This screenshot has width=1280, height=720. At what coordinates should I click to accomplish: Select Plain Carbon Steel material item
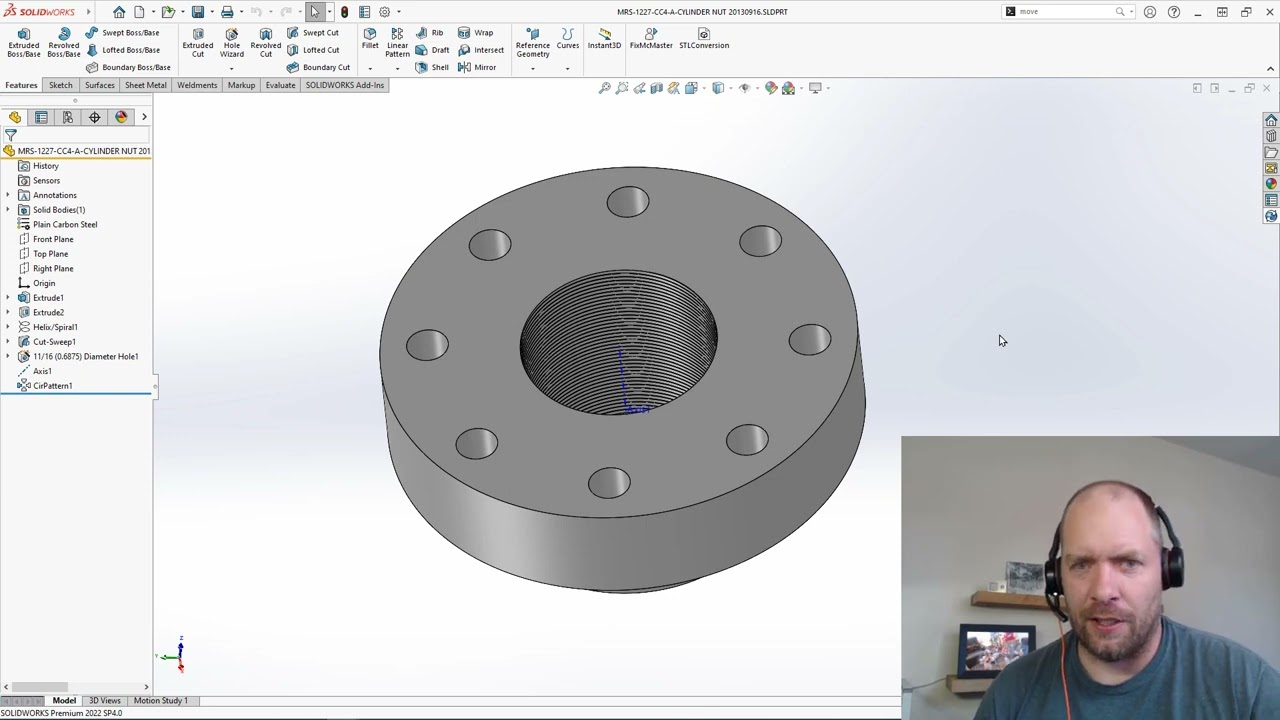coord(57,225)
